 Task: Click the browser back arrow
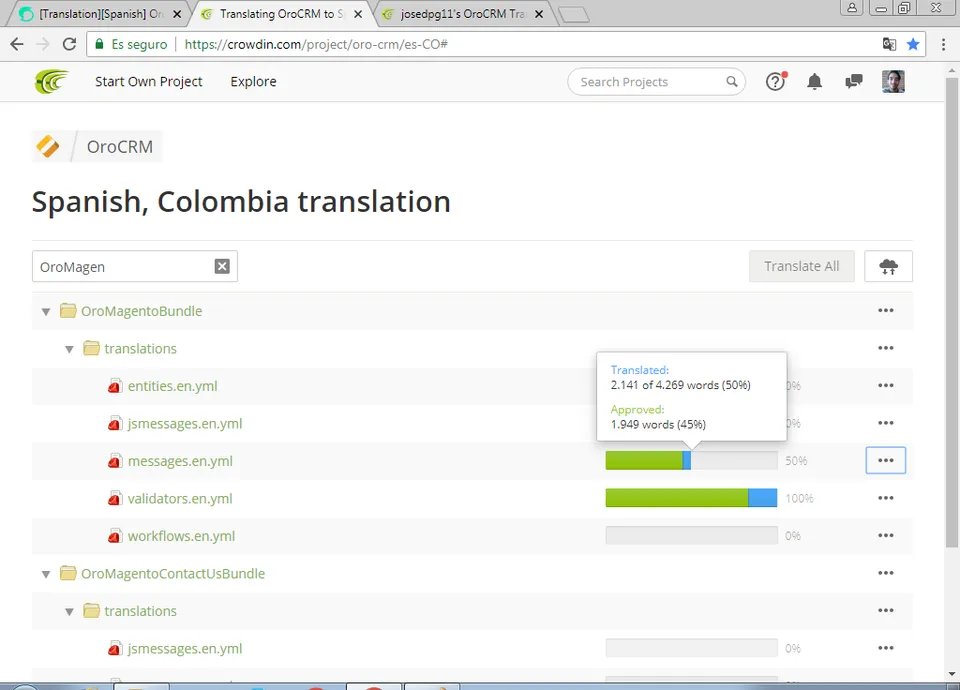tap(17, 44)
